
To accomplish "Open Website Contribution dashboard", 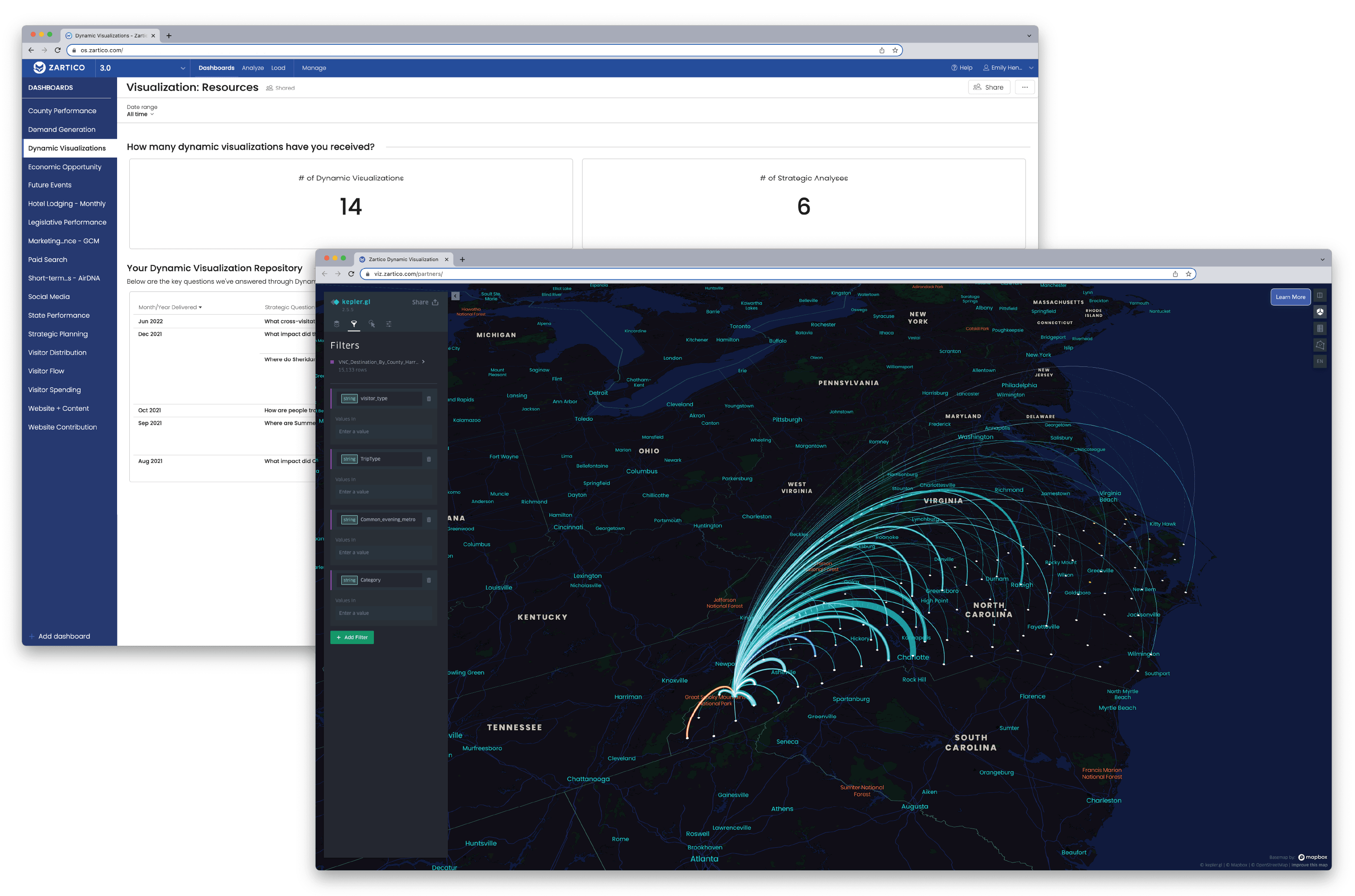I will tap(62, 427).
